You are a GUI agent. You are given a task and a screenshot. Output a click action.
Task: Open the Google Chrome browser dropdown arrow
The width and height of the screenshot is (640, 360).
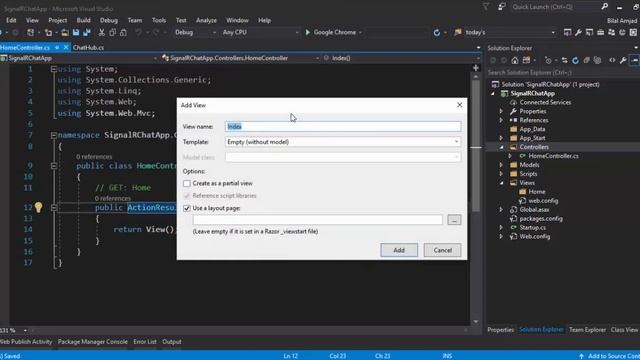tap(360, 32)
